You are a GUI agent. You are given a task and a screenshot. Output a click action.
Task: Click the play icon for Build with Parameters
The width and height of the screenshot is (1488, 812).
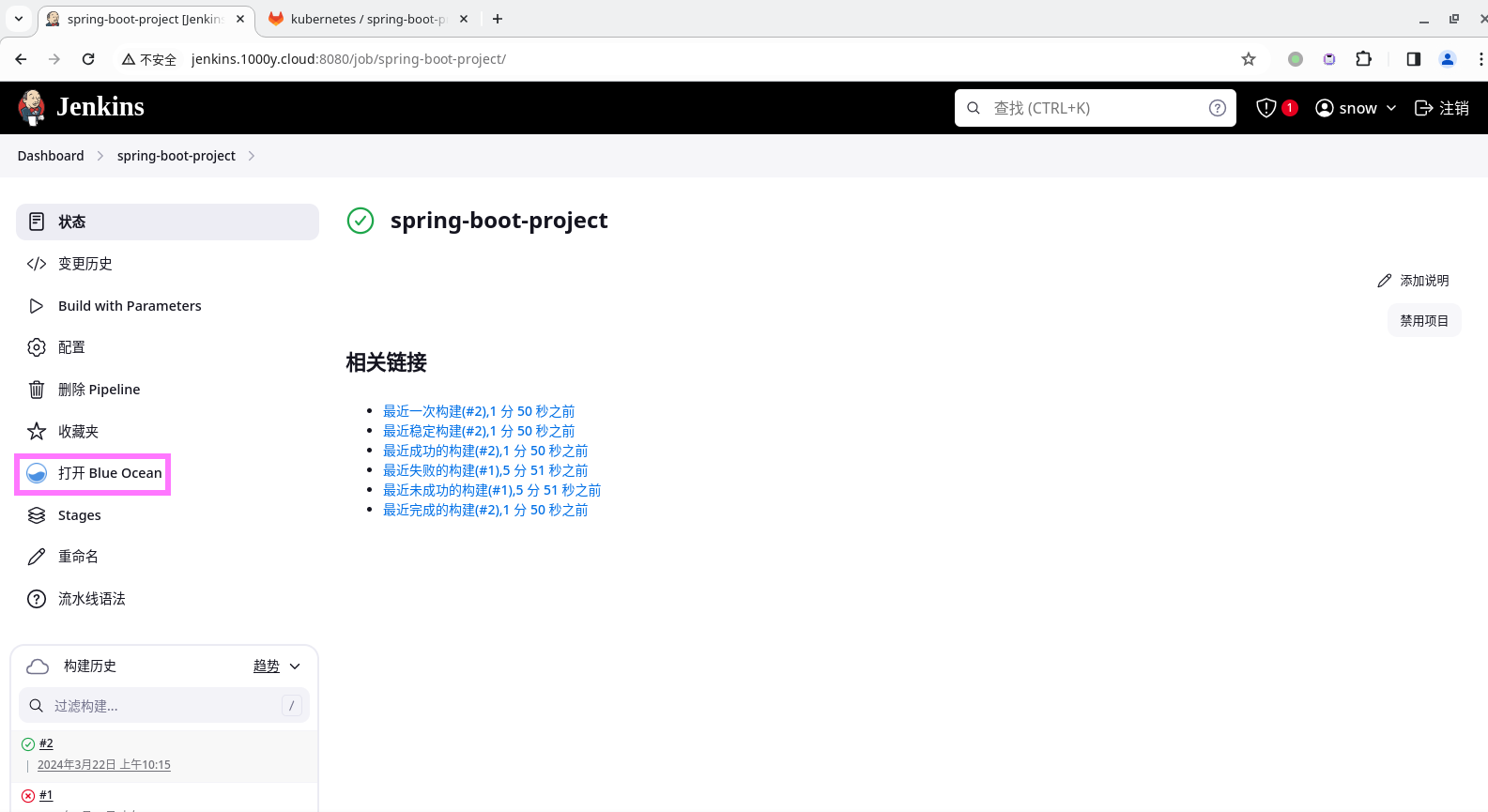[x=37, y=306]
